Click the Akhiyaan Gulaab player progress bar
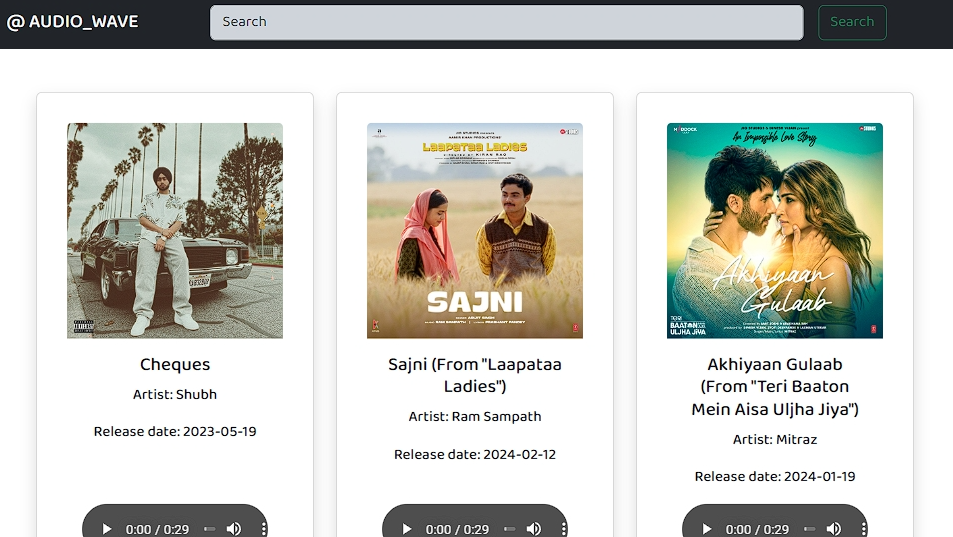 [810, 529]
